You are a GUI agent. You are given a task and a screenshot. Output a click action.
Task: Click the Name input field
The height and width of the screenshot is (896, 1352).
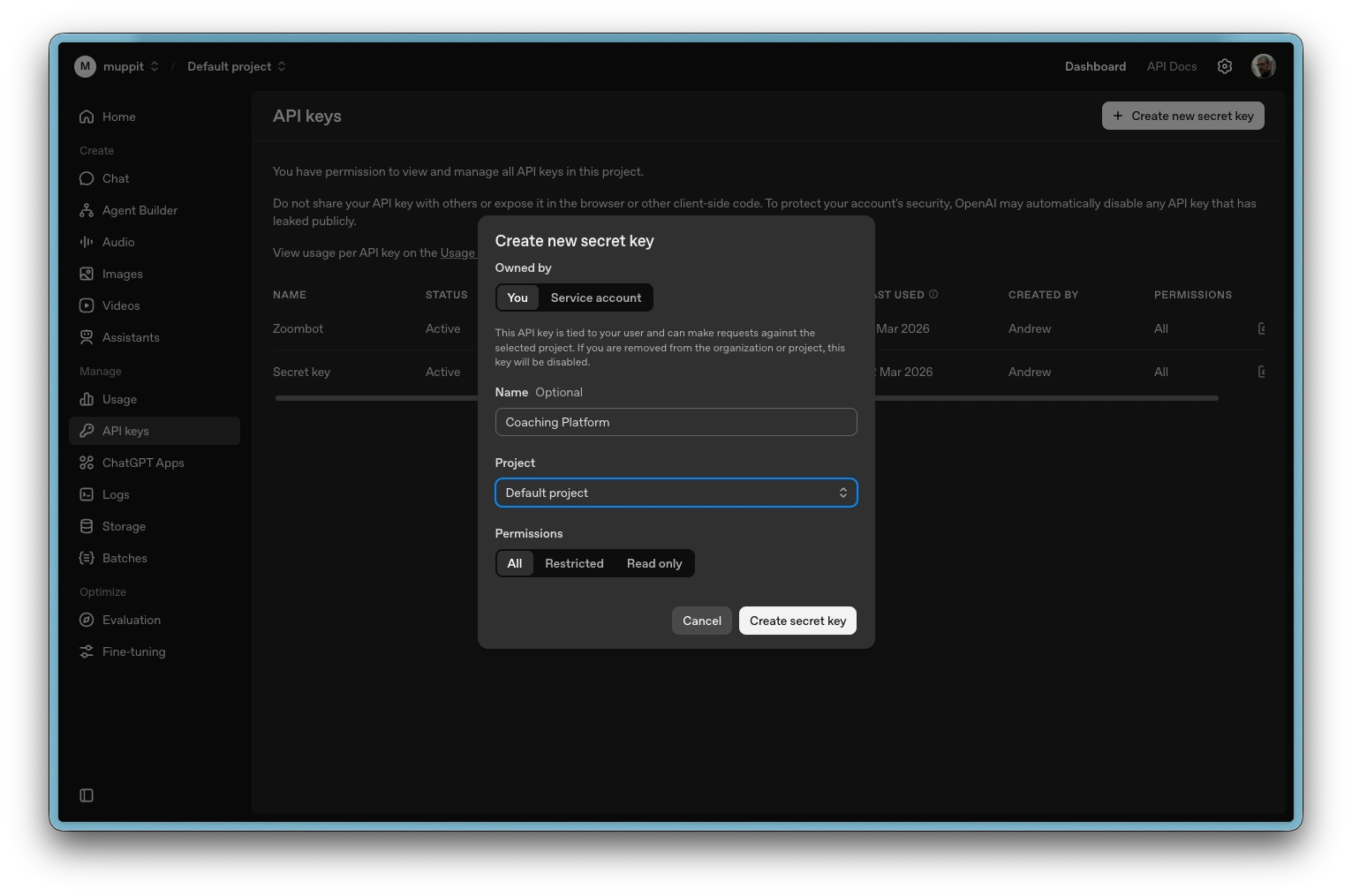(x=676, y=422)
